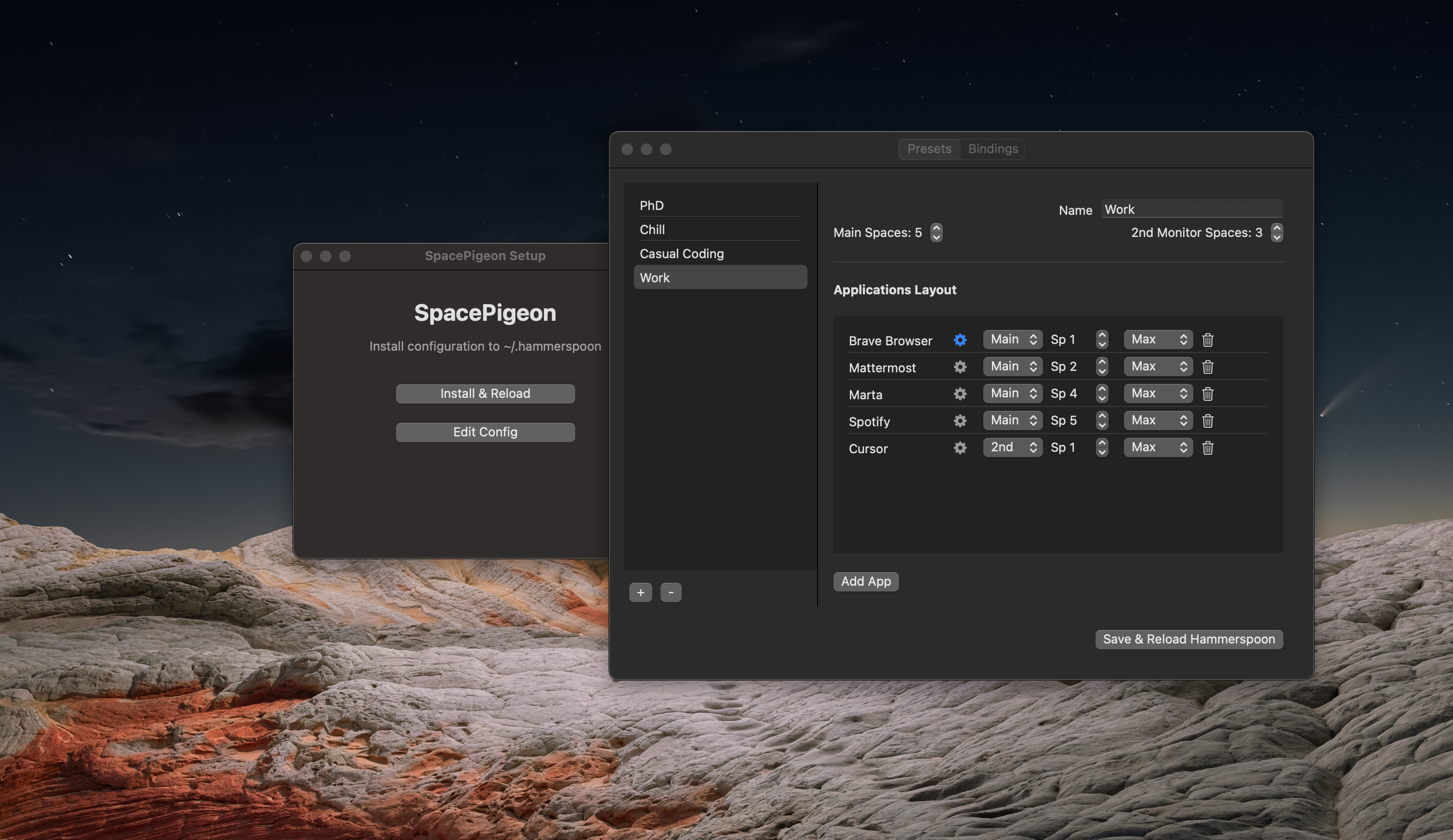Screen dimensions: 1453x840
Task: Select the PhD preset
Action: (x=651, y=205)
